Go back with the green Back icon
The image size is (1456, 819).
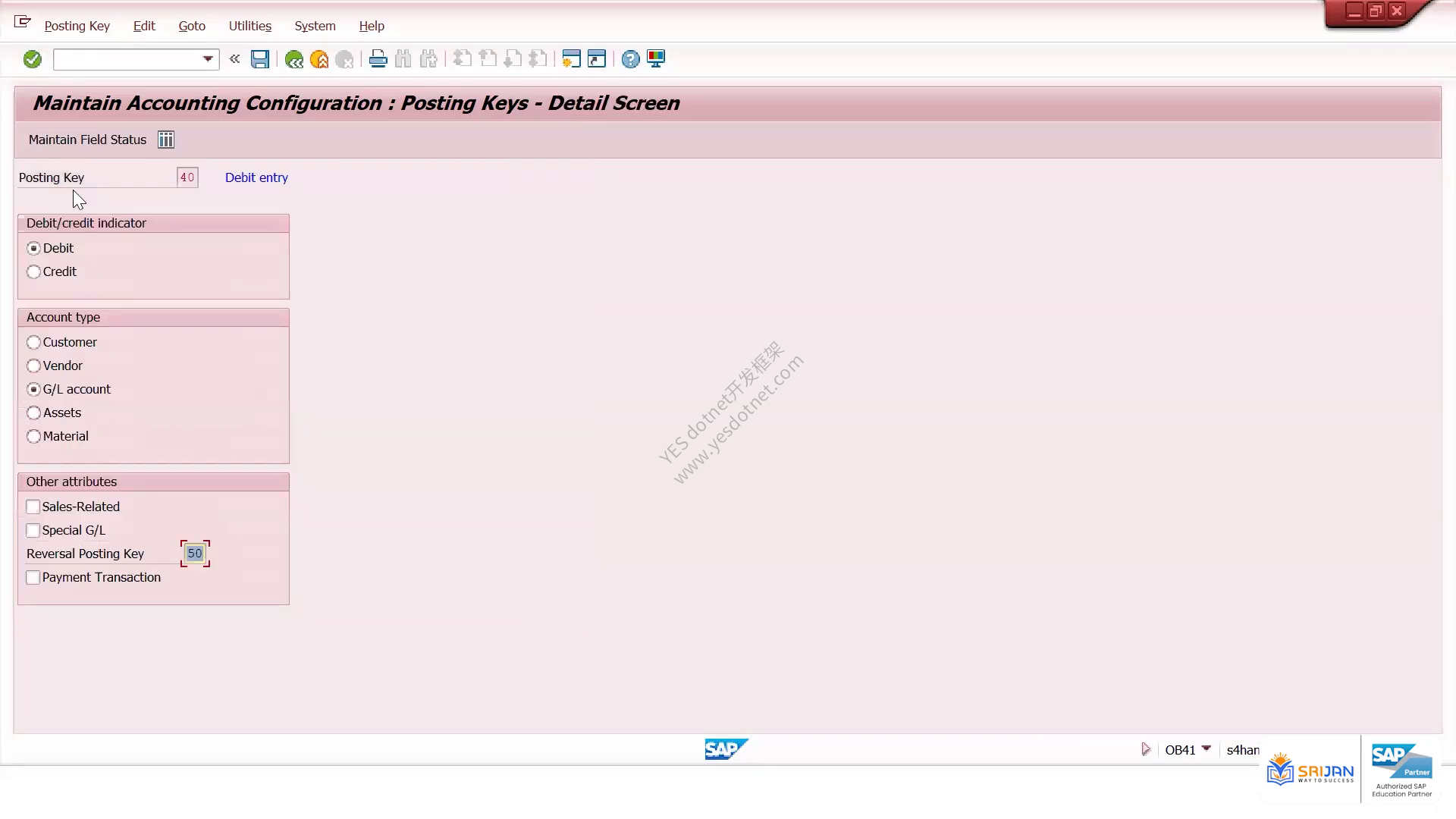point(293,59)
